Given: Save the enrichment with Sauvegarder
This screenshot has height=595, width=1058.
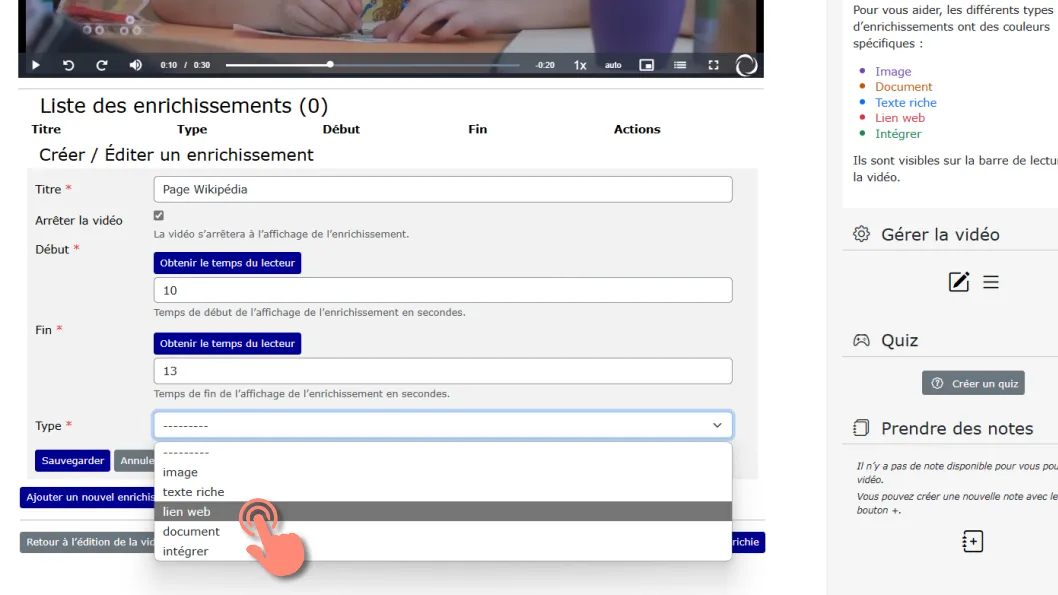Looking at the screenshot, I should (72, 461).
